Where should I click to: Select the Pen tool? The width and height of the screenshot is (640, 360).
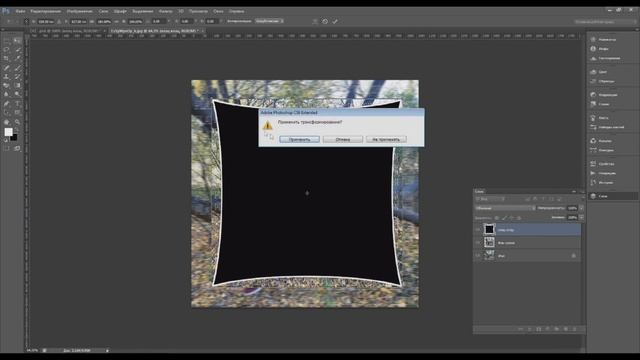[x=7, y=104]
